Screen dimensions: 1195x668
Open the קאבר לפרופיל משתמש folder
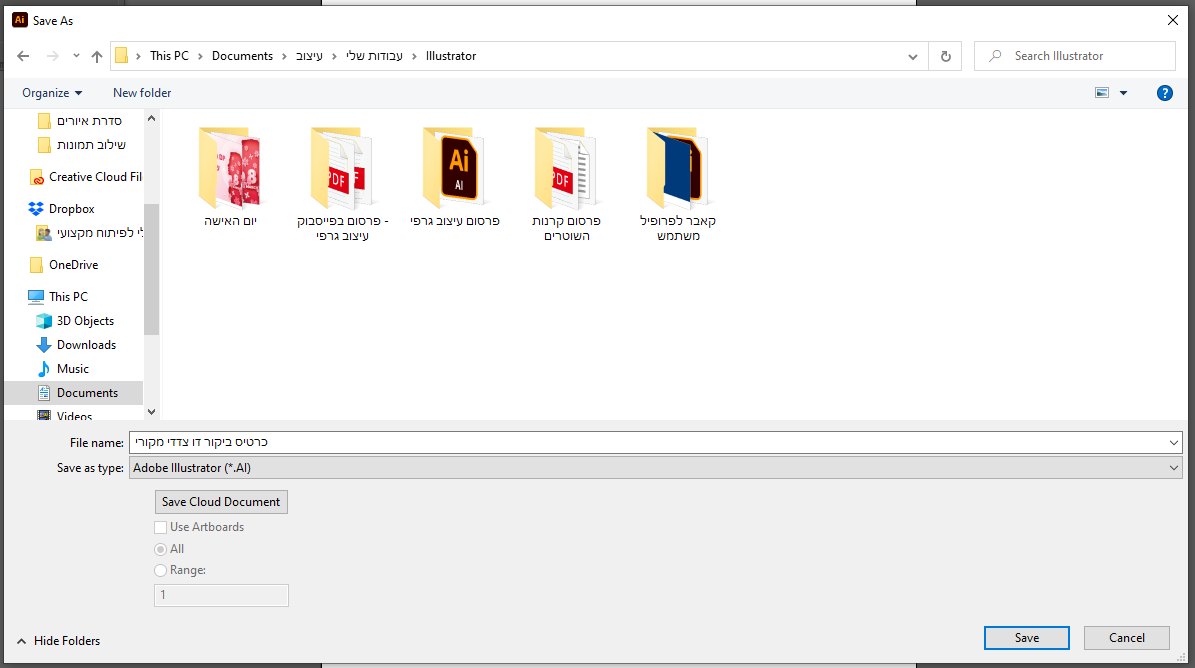click(x=678, y=184)
